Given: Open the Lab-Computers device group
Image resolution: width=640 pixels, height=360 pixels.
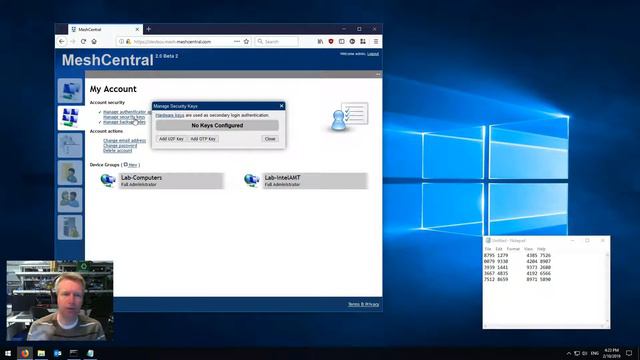Looking at the screenshot, I should [171, 181].
